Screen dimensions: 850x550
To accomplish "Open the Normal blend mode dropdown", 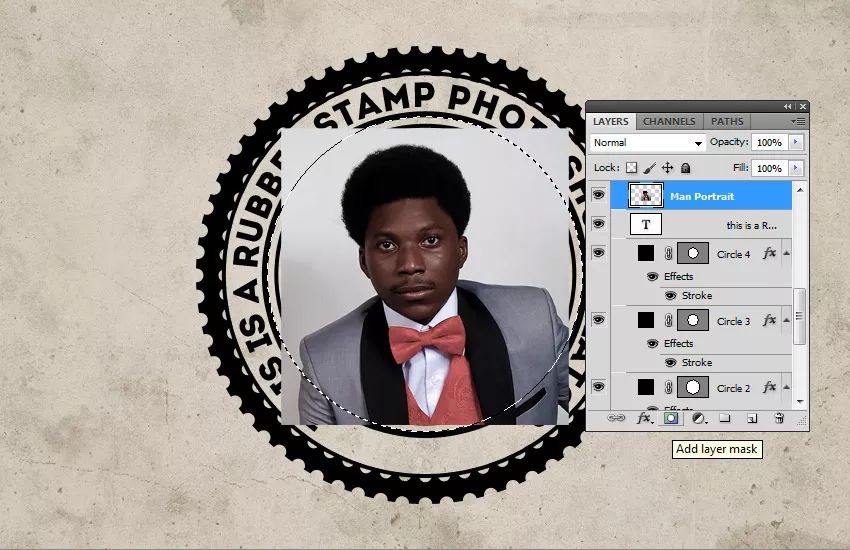I will click(x=648, y=143).
